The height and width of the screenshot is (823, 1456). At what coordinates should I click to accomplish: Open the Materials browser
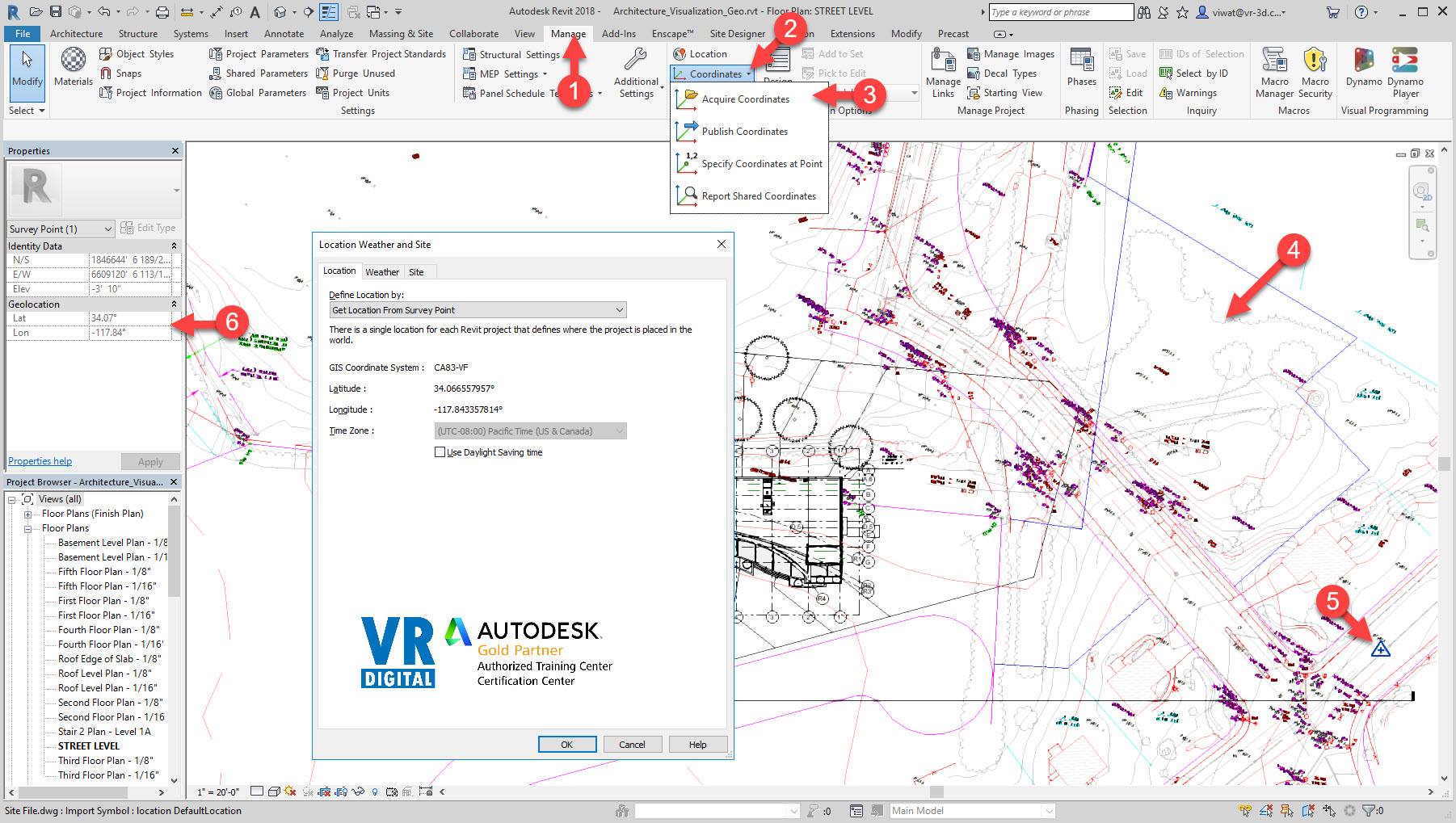(74, 67)
